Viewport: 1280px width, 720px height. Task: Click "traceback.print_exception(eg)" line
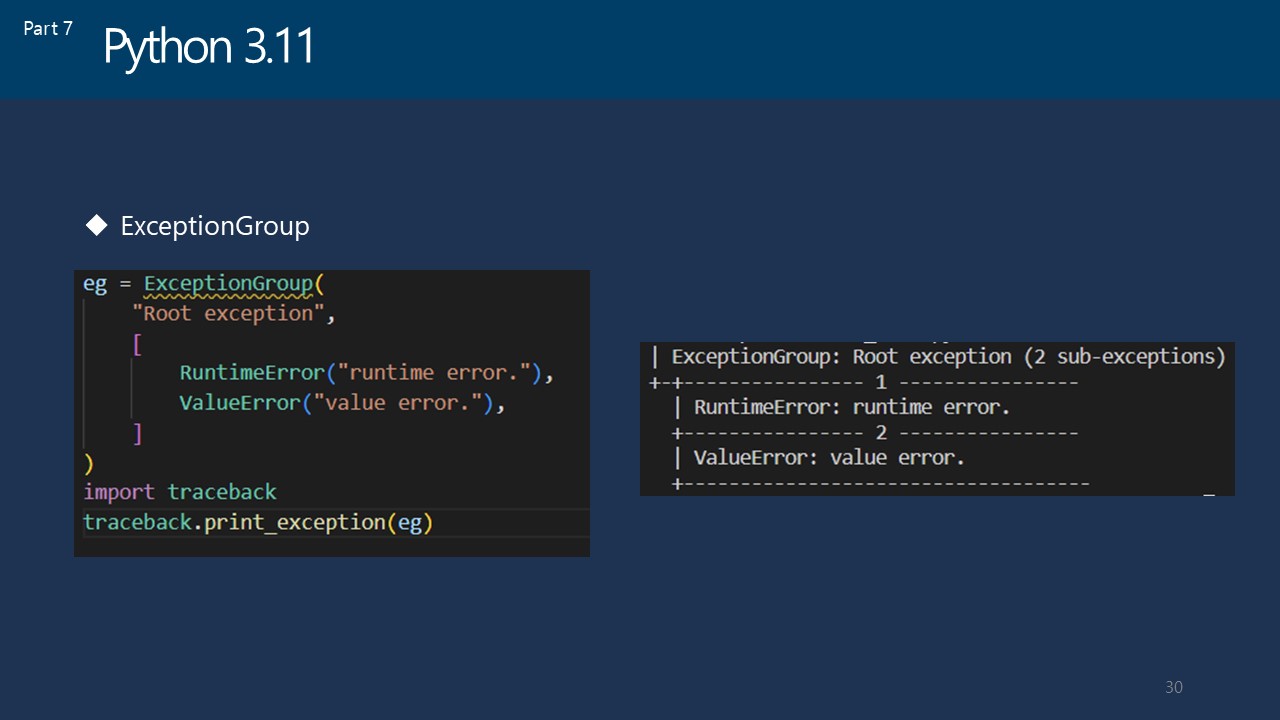click(x=258, y=523)
